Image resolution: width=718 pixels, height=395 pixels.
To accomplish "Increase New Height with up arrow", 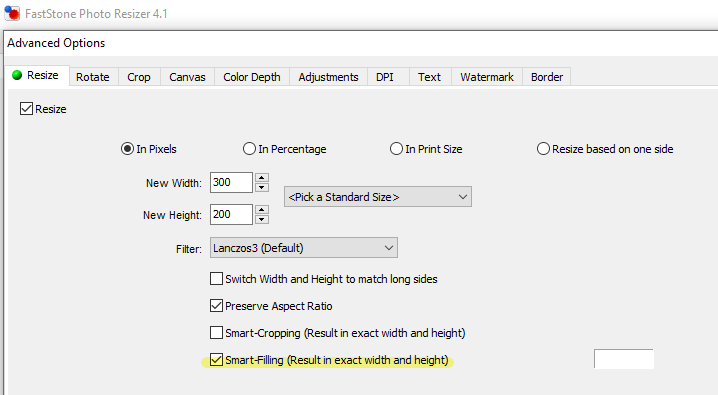I will tap(261, 210).
